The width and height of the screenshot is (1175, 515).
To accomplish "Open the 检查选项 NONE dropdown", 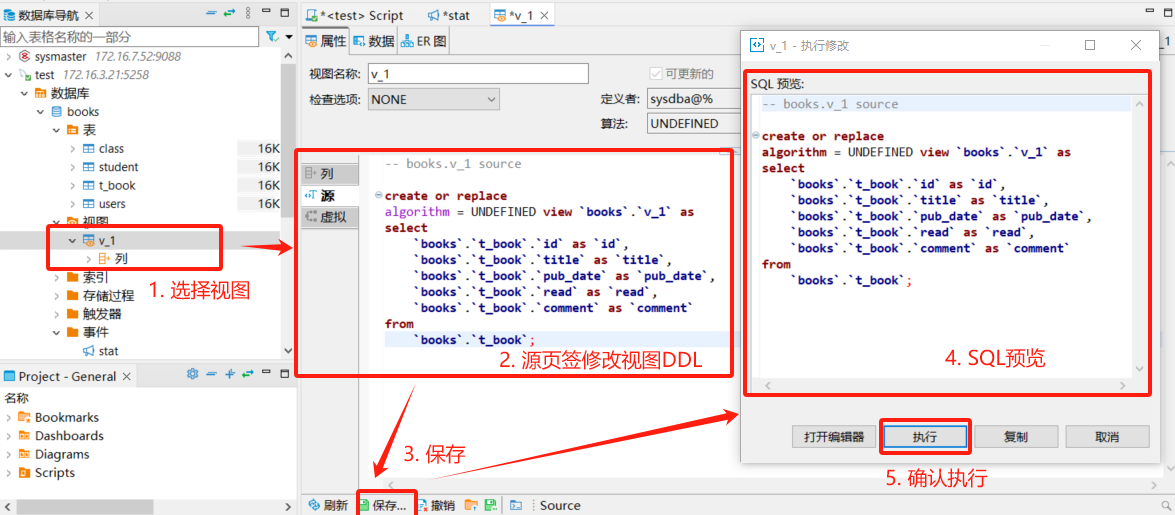I will coord(433,99).
